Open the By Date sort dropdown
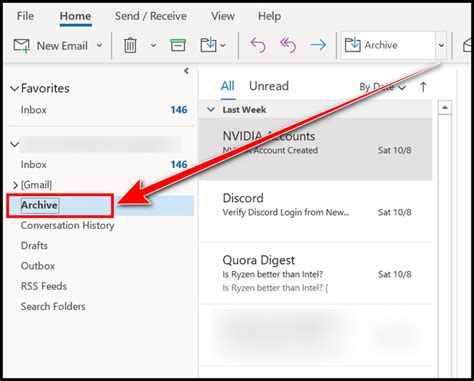Image resolution: width=474 pixels, height=381 pixels. [382, 87]
